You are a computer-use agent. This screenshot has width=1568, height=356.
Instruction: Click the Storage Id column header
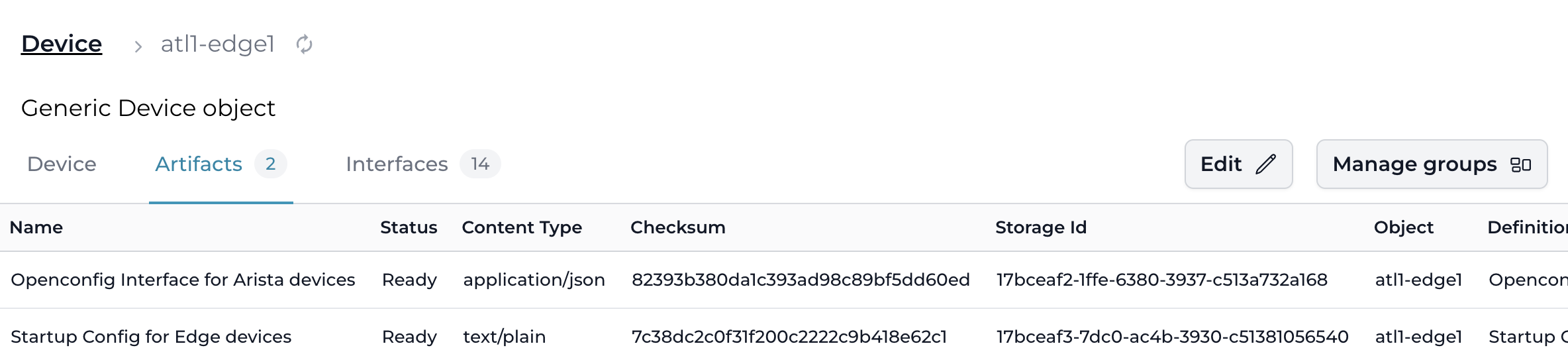point(1040,227)
